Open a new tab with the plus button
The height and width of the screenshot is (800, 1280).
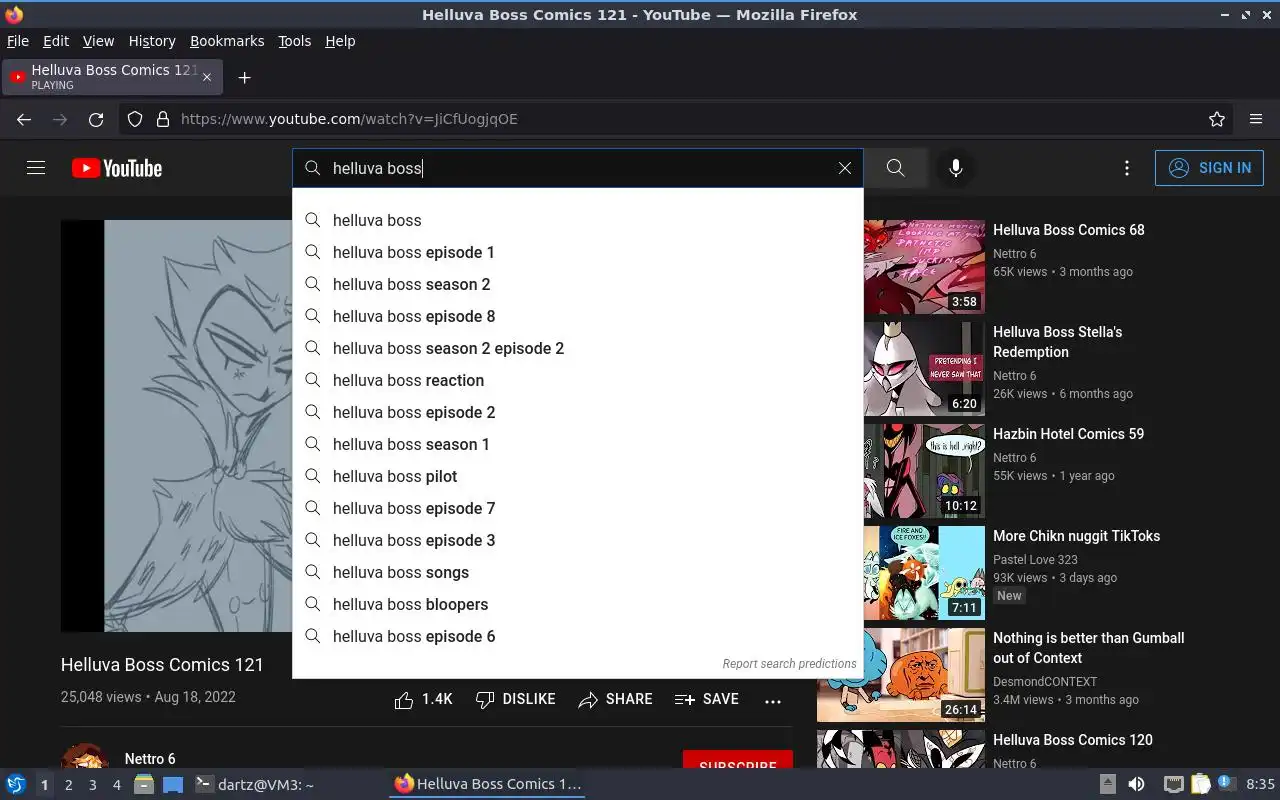pyautogui.click(x=244, y=77)
